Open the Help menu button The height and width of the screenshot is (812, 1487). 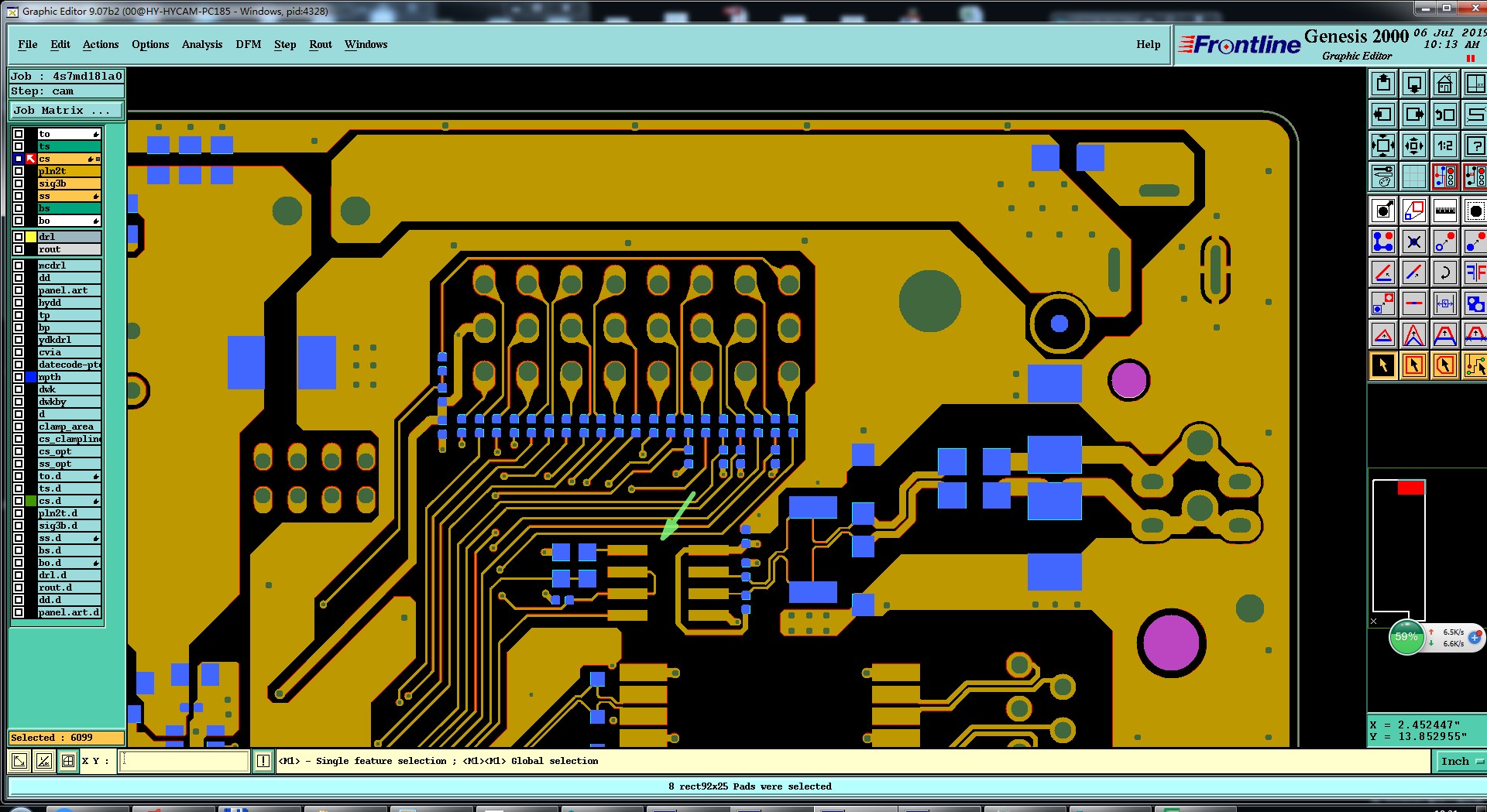click(1149, 44)
